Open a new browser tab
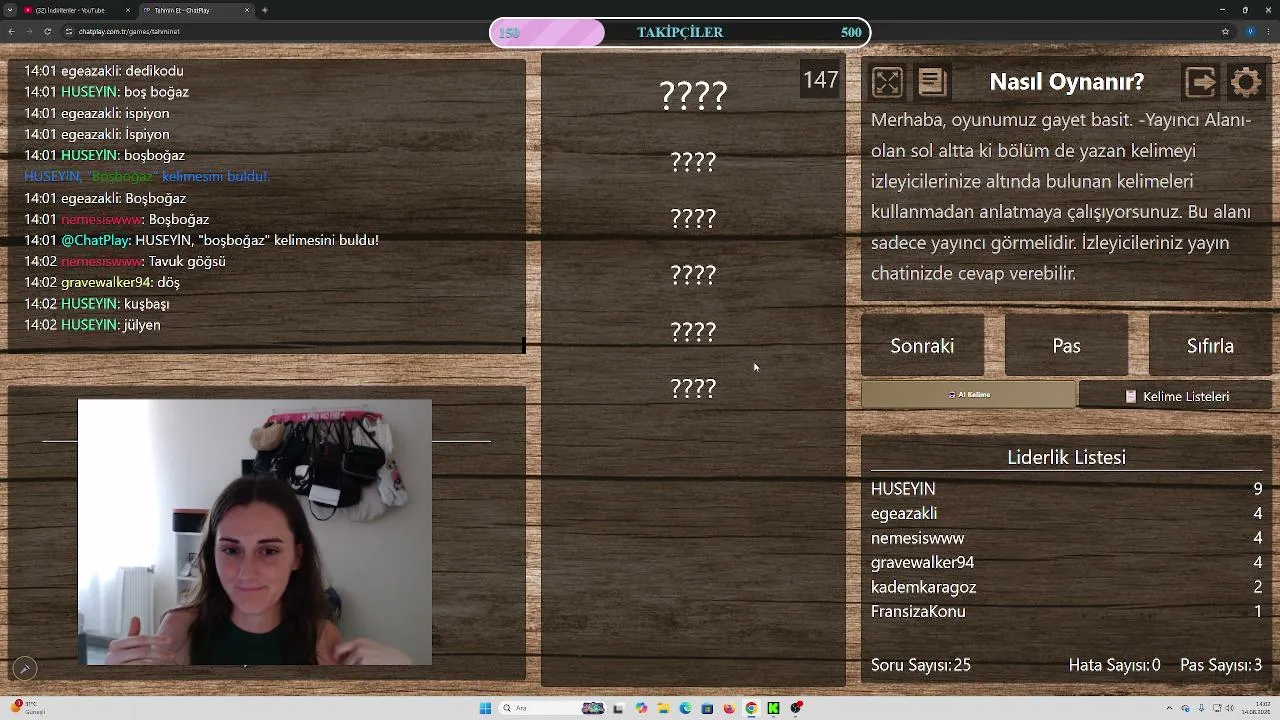The height and width of the screenshot is (720, 1280). click(264, 10)
